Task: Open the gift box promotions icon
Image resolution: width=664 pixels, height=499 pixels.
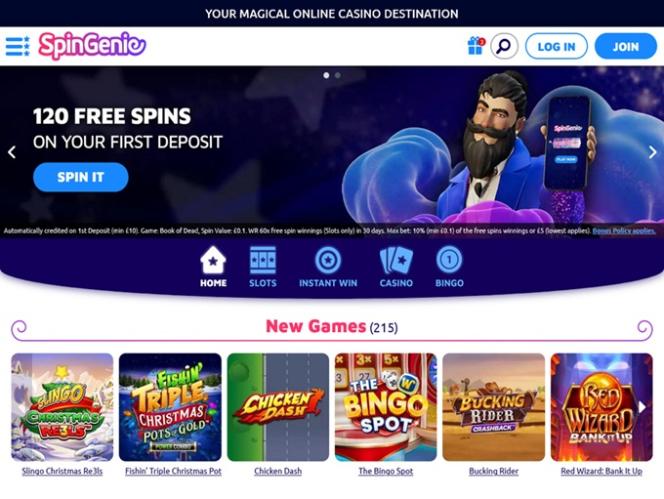Action: click(x=476, y=46)
